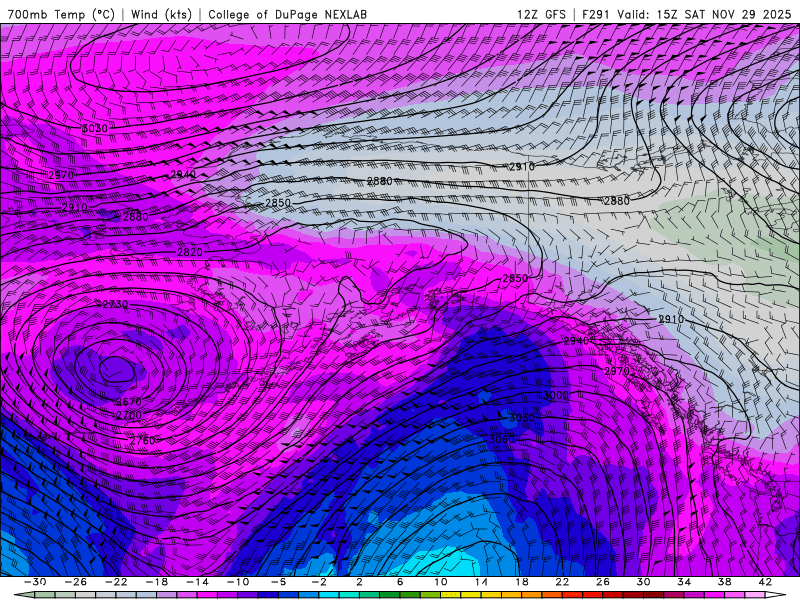Click the -10 colorbar tick label
This screenshot has height=600, width=800.
coord(238,582)
